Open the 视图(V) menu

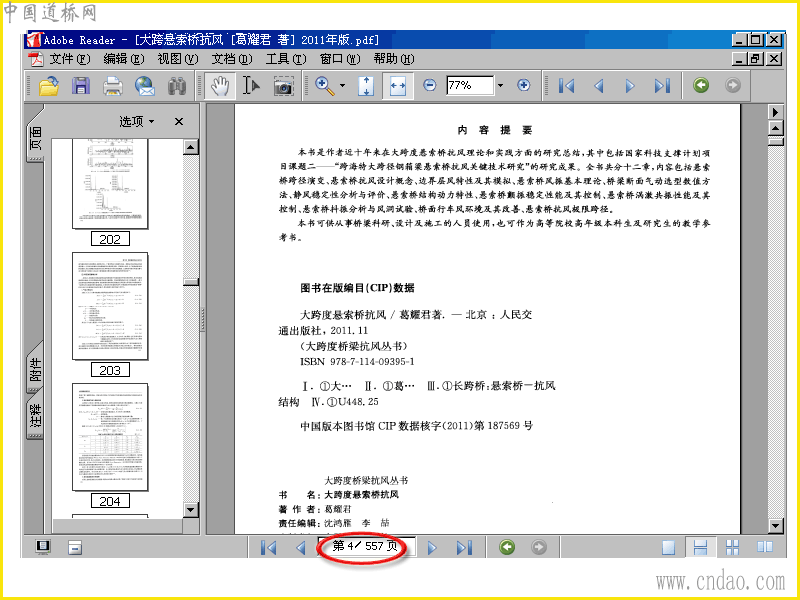click(x=178, y=59)
